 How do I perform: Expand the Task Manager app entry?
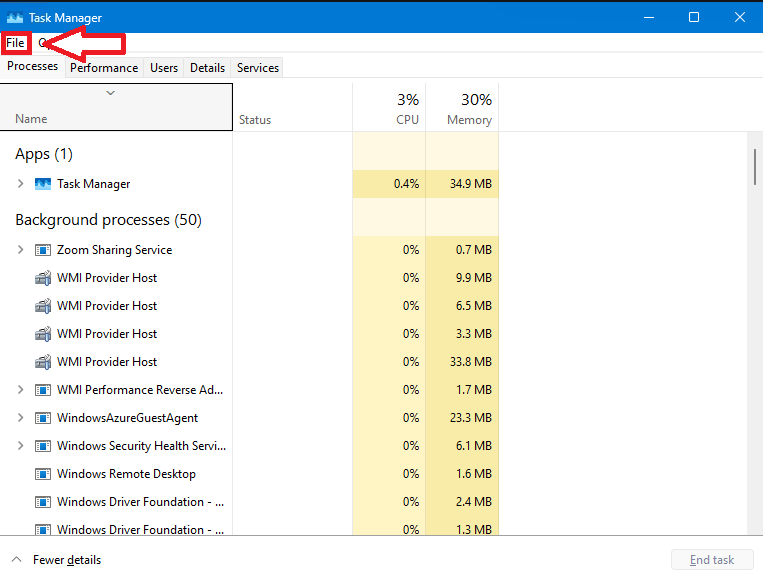[20, 184]
